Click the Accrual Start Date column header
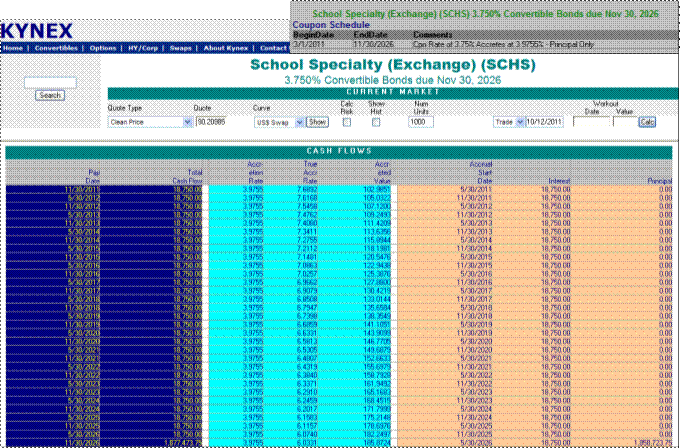Image resolution: width=680 pixels, height=448 pixels. click(x=481, y=172)
